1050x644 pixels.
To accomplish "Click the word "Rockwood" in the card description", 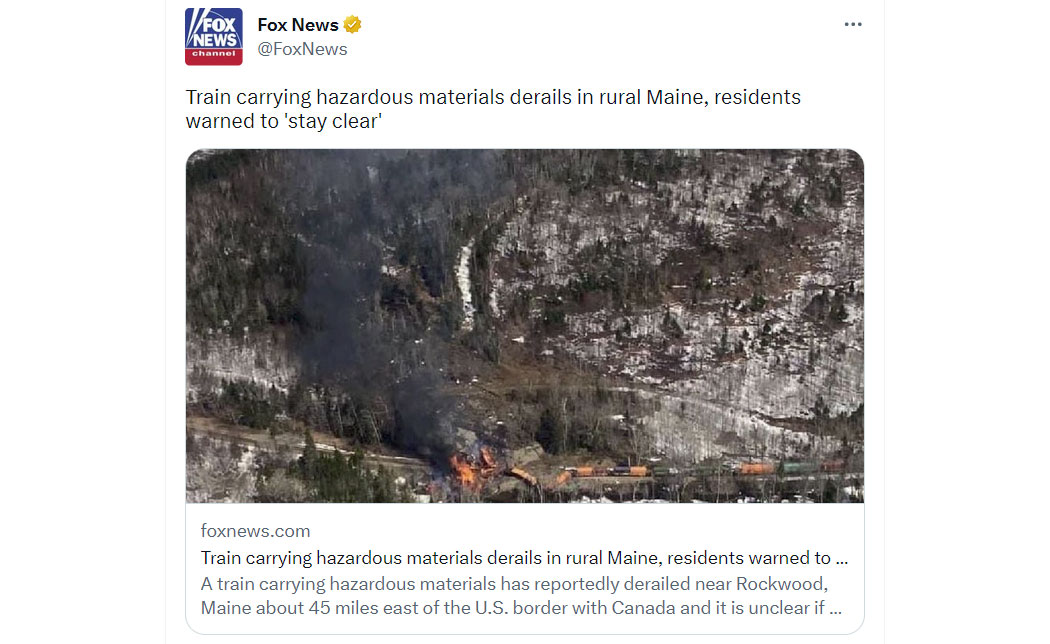I will pyautogui.click(x=779, y=584).
